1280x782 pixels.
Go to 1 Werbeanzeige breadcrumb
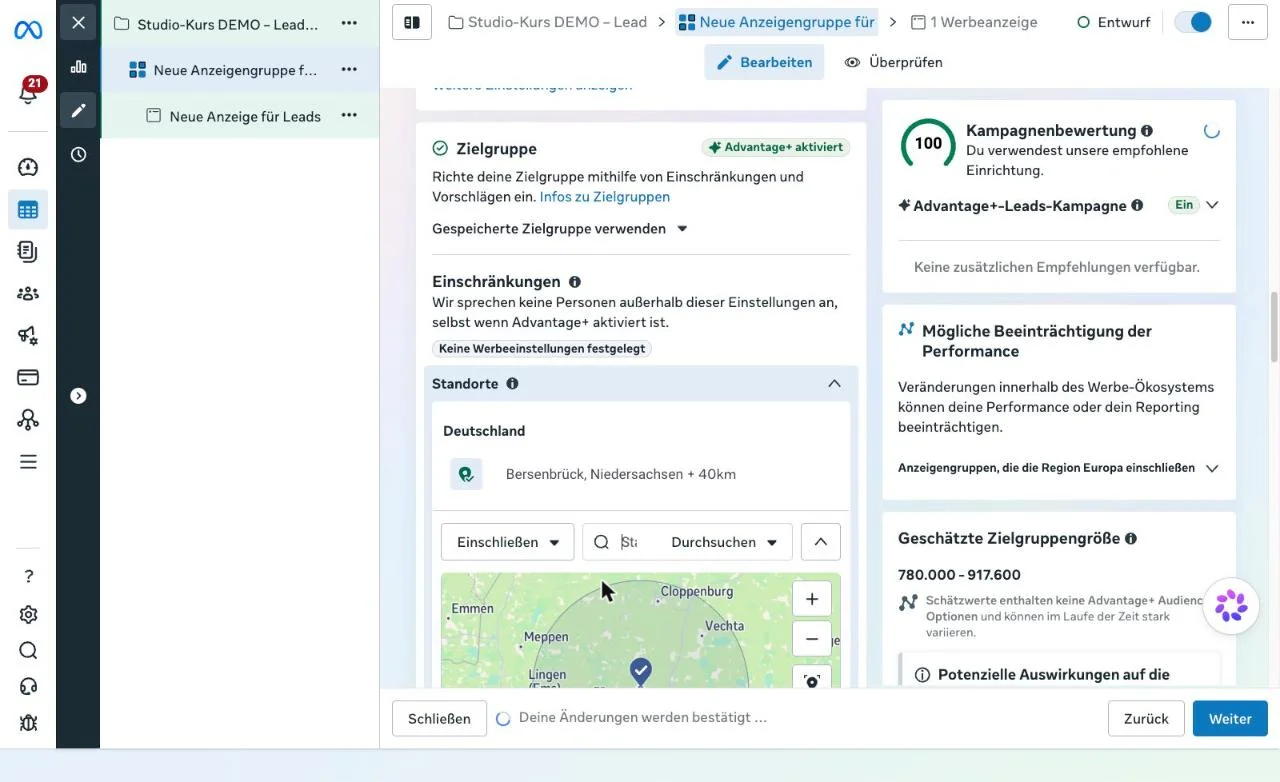click(x=975, y=22)
